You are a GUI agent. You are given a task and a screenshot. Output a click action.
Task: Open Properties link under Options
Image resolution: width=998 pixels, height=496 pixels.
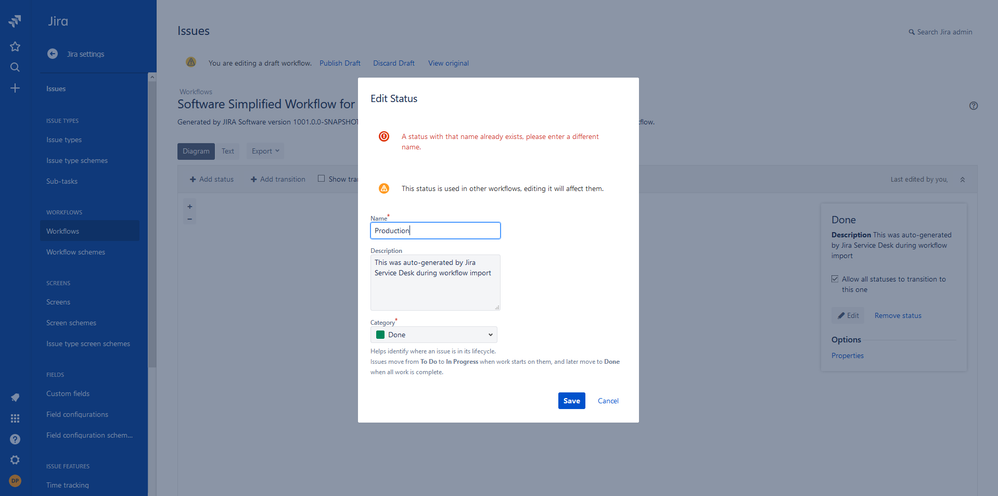point(848,356)
